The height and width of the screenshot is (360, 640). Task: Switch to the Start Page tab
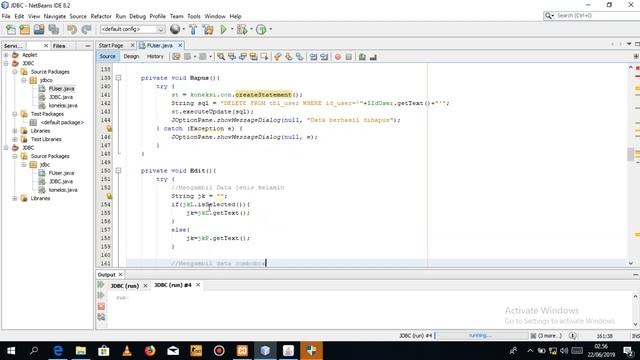111,45
